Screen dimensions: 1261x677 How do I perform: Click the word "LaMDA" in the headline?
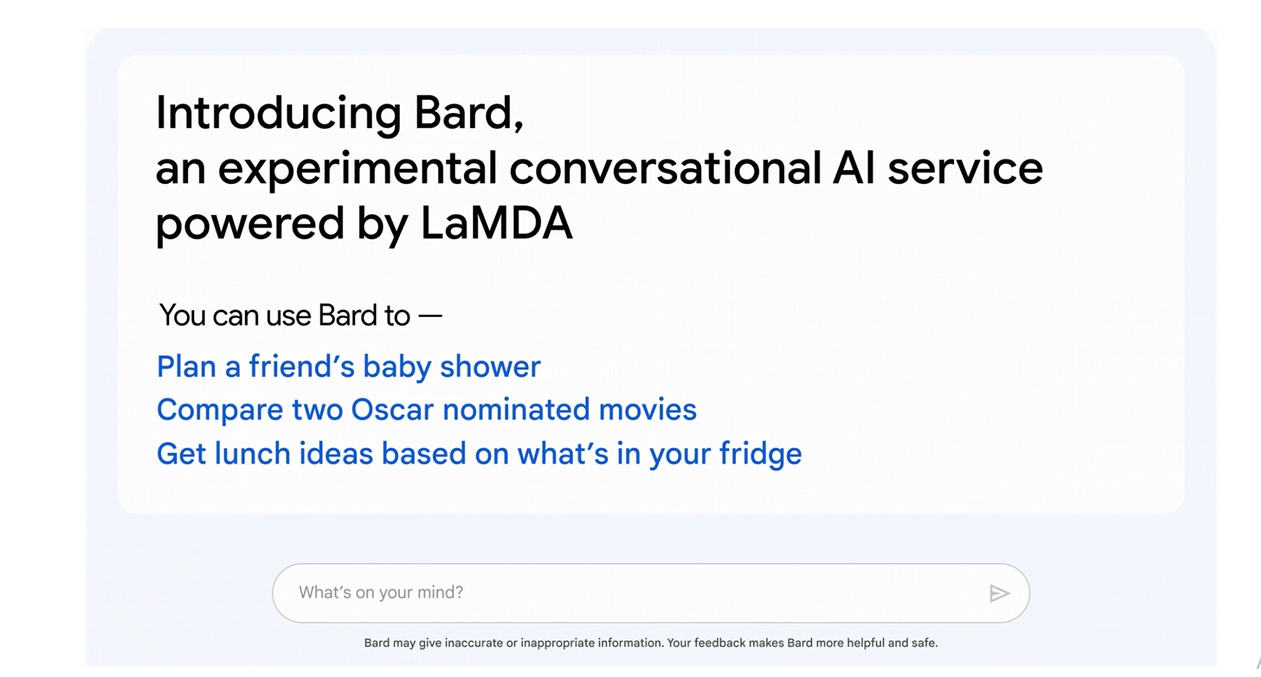coord(496,224)
